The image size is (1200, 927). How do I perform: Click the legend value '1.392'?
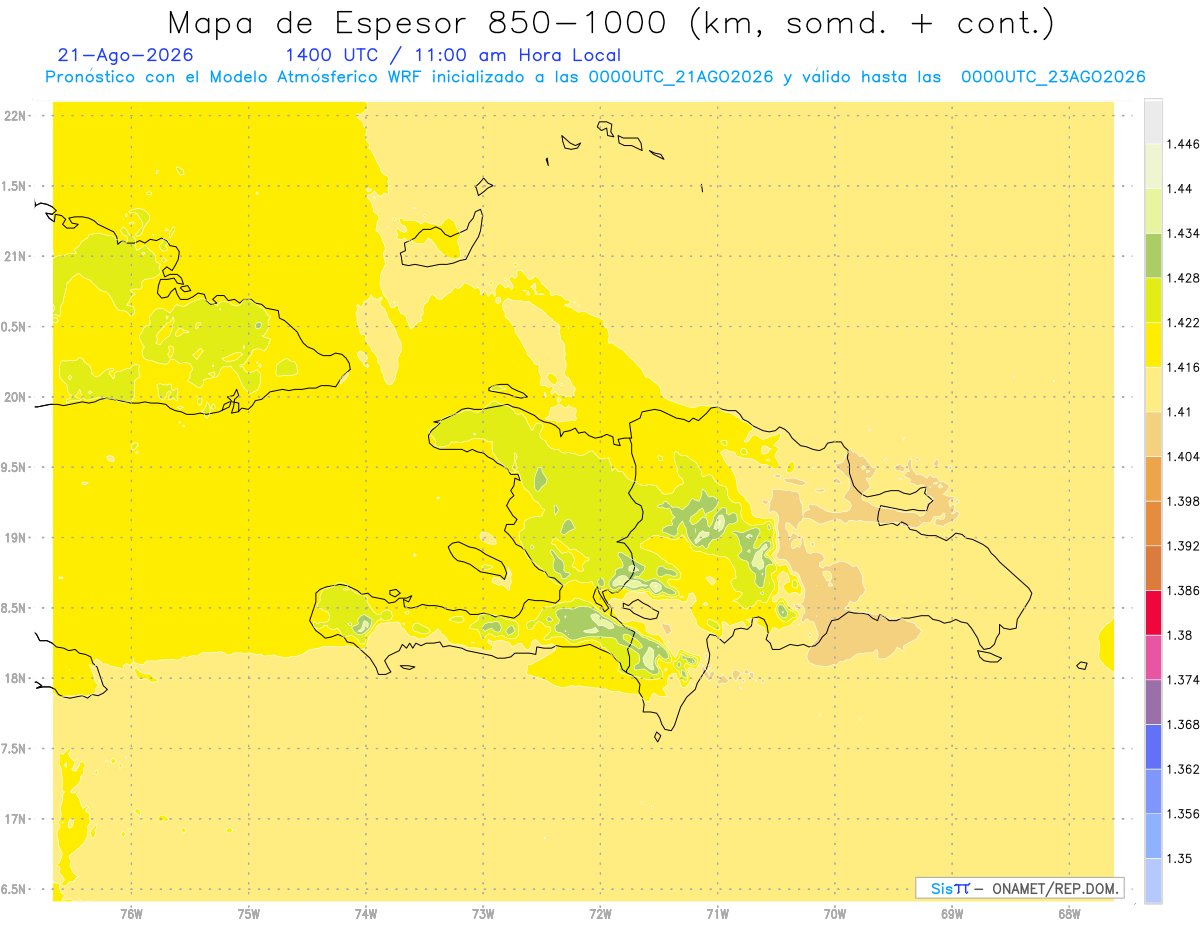[x=1183, y=546]
